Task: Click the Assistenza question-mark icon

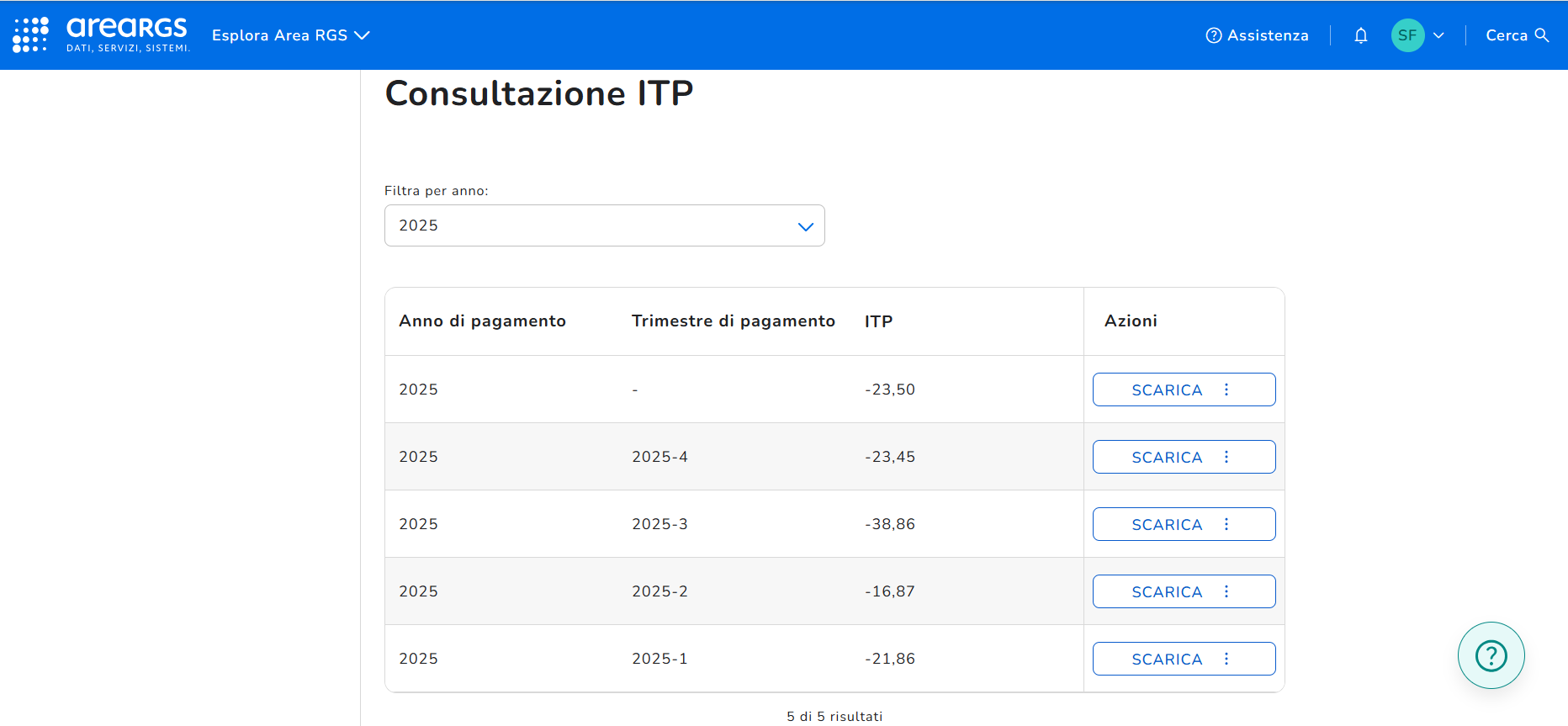Action: pyautogui.click(x=1213, y=35)
